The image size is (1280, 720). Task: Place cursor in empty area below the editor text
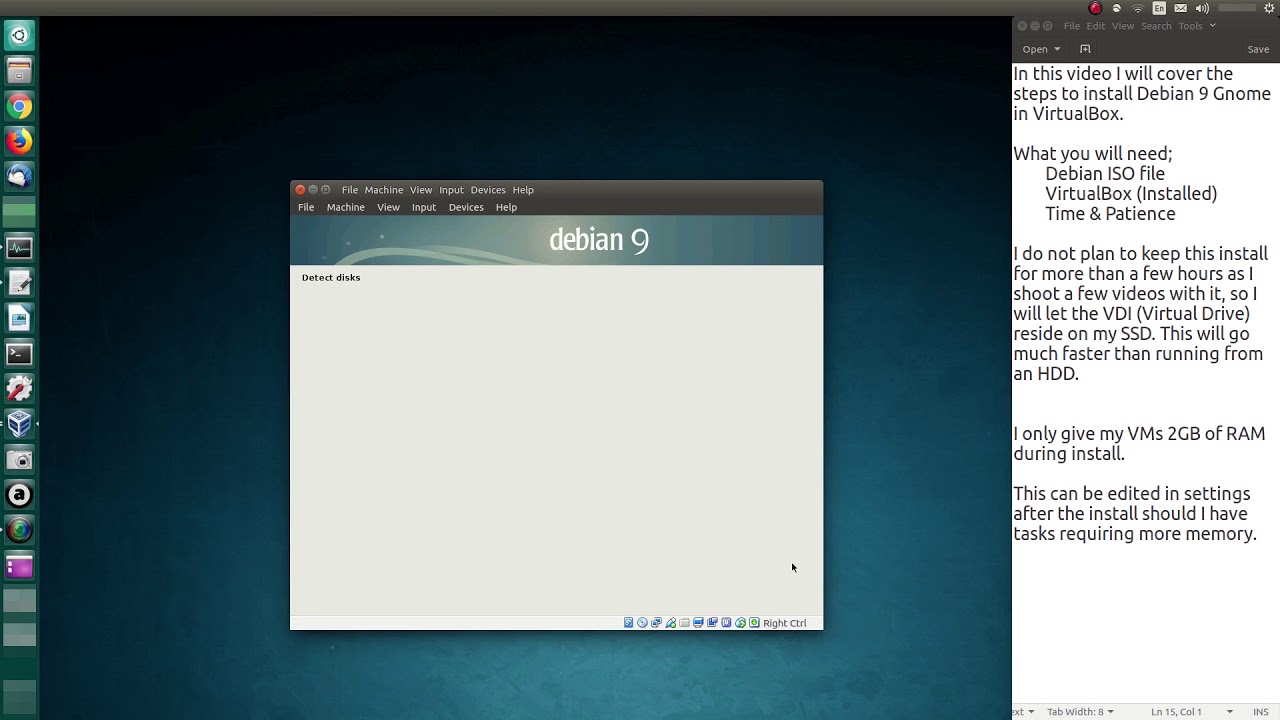1145,625
